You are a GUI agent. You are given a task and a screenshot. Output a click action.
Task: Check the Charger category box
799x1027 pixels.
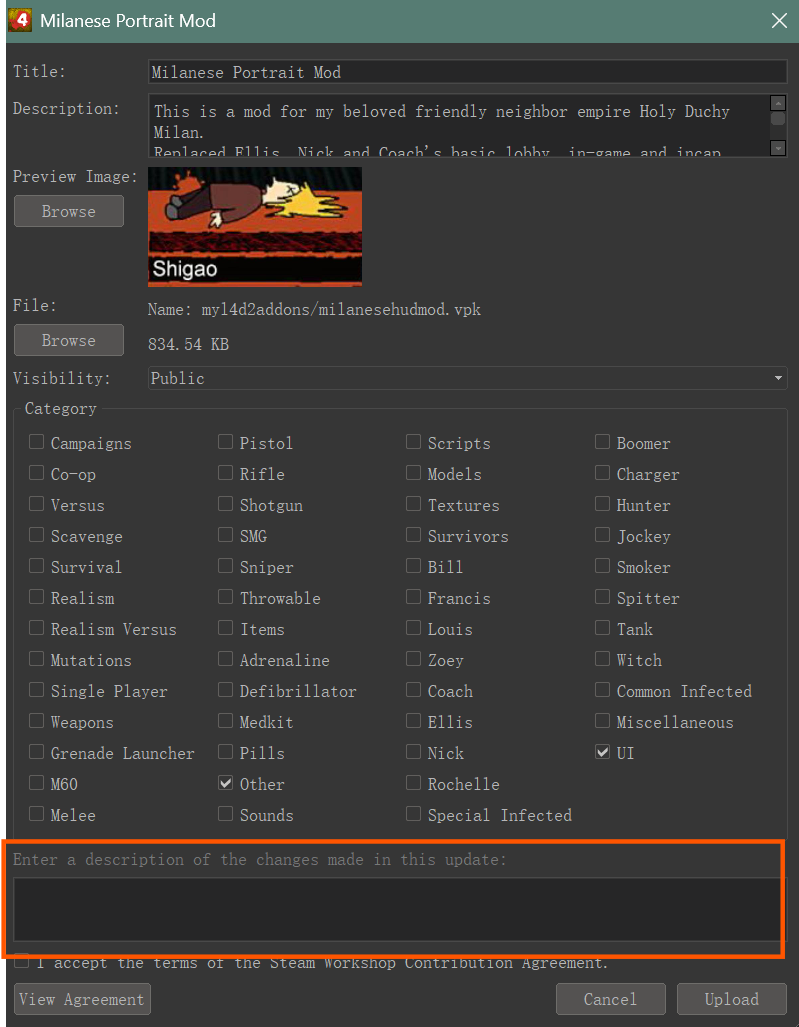pos(603,473)
